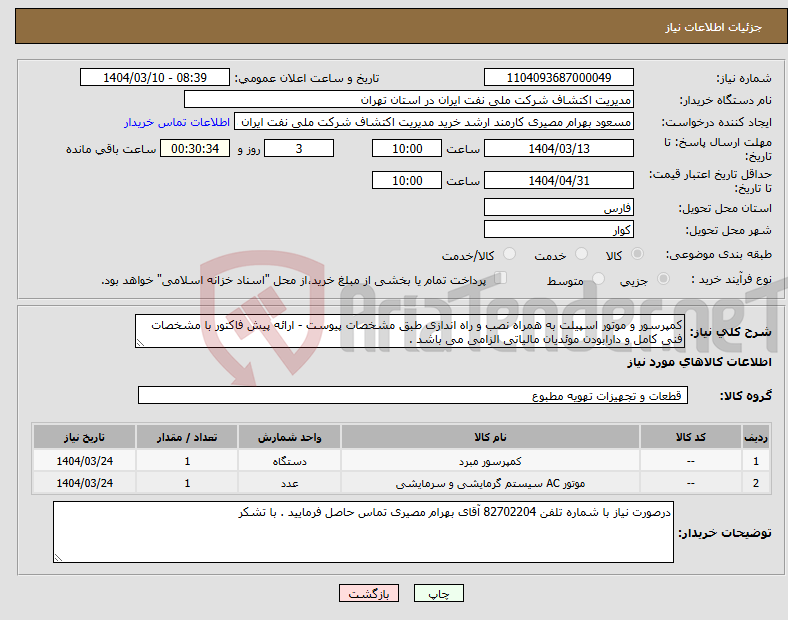
Task: Click the گروه کالا field قطعات و تجهیزات تهویه مطبوع
Action: (x=413, y=395)
